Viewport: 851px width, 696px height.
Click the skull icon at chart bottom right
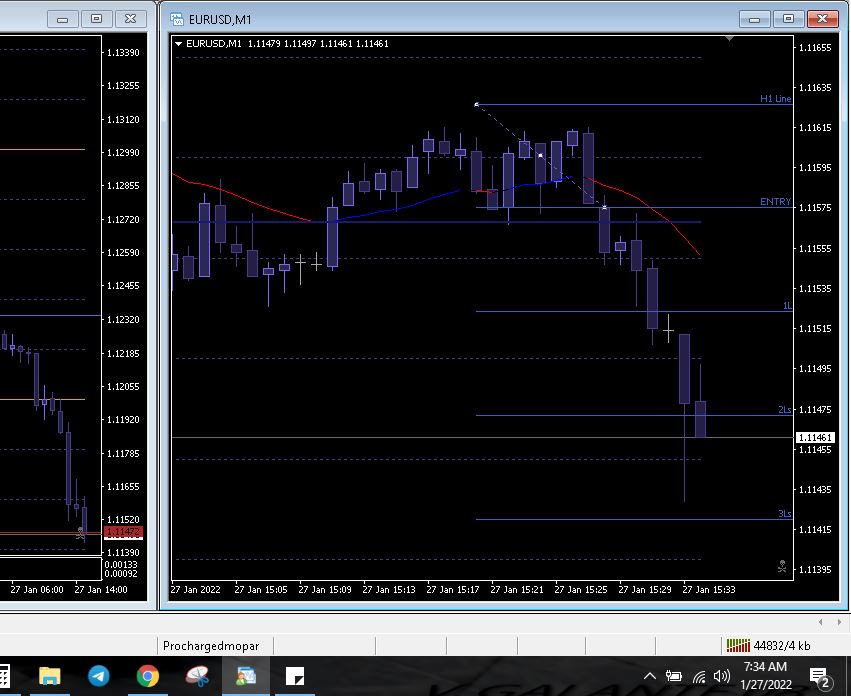pos(782,566)
